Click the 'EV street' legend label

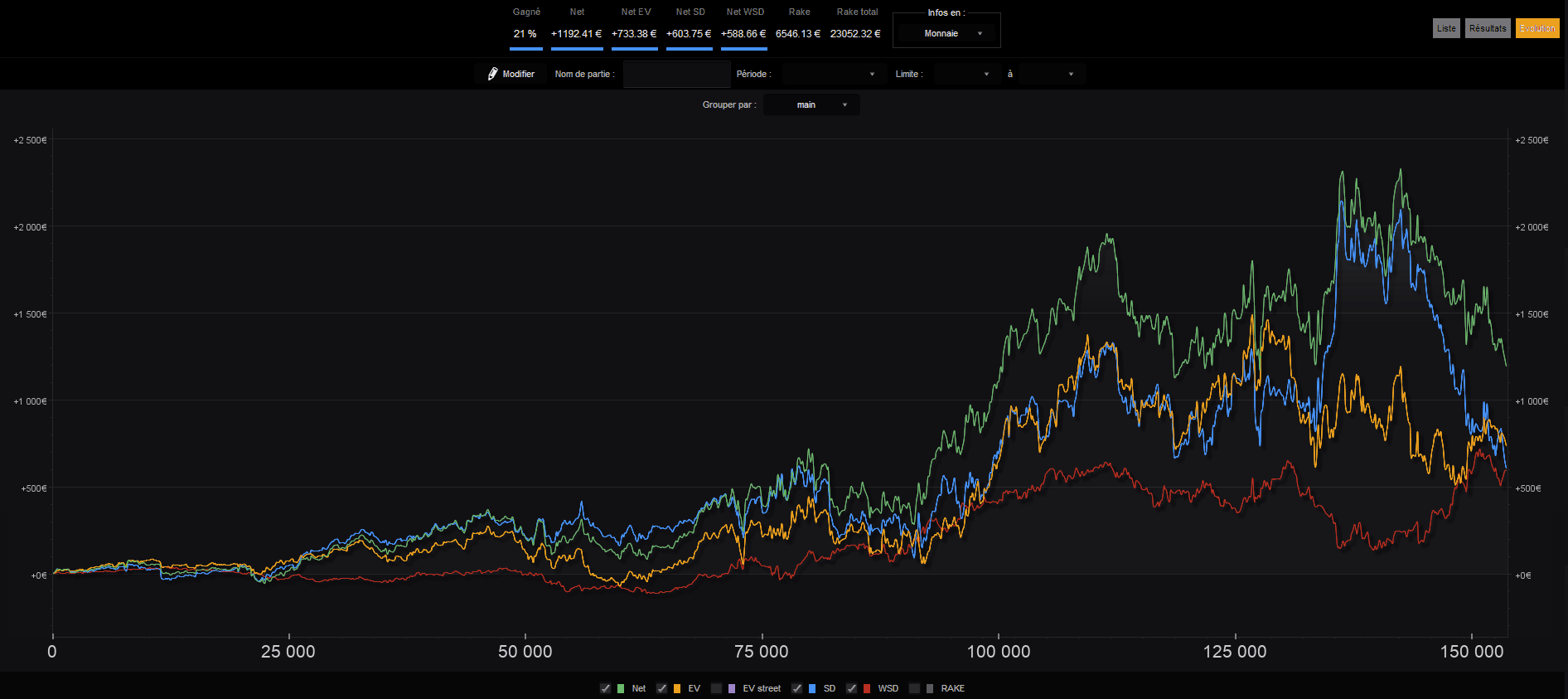(762, 688)
